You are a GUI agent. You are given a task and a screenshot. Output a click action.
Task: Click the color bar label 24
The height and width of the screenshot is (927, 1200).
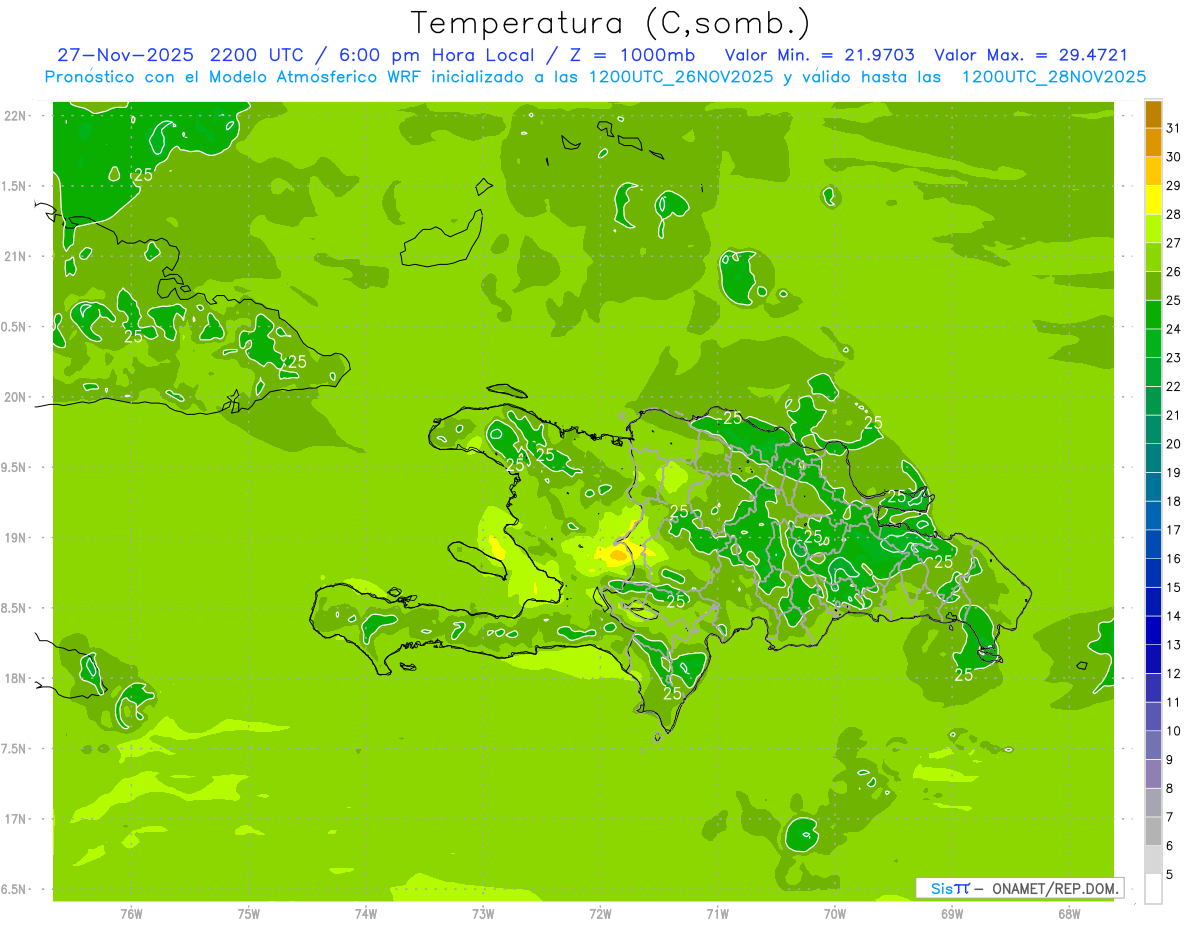[1174, 329]
